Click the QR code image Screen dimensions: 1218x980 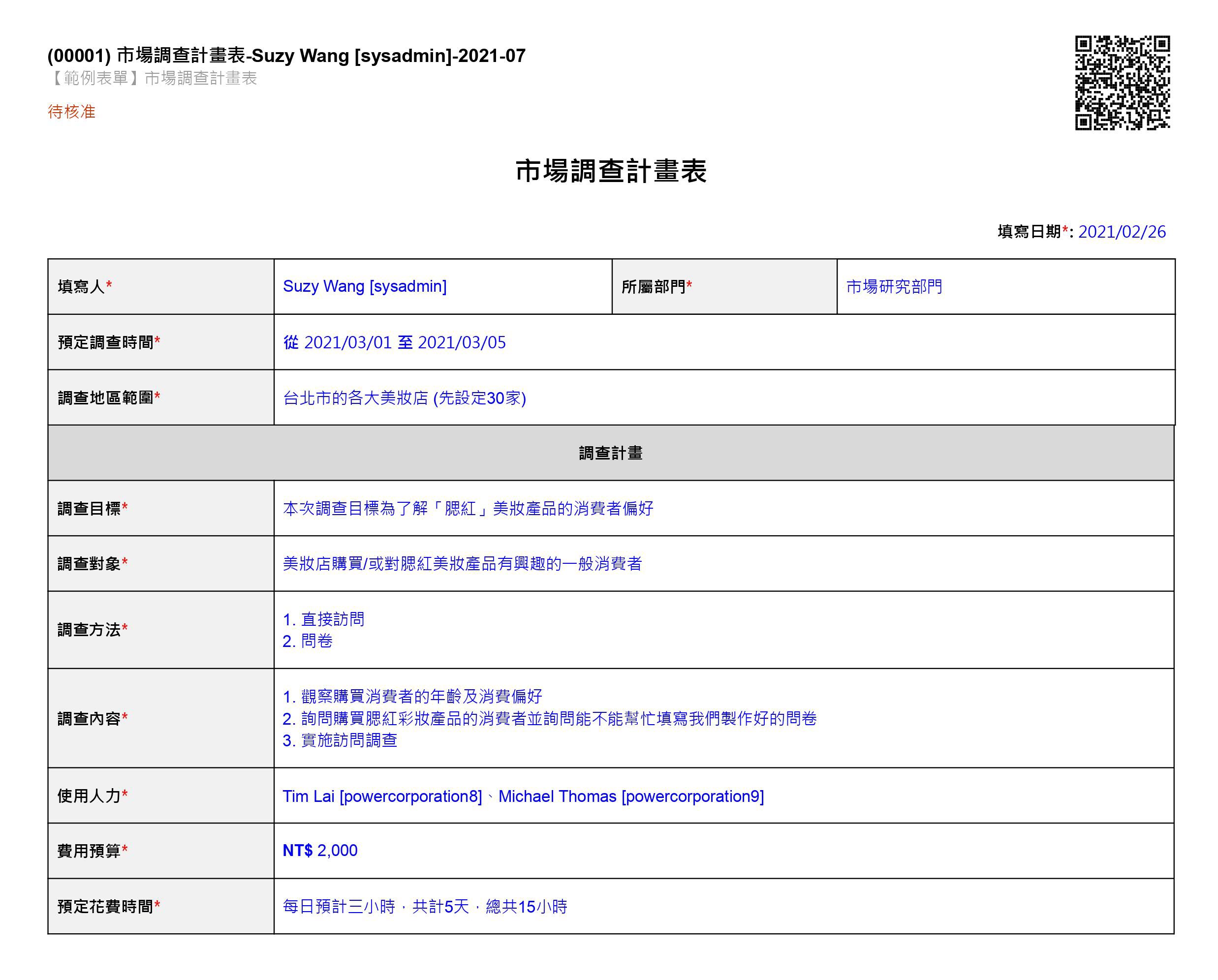click(1122, 83)
